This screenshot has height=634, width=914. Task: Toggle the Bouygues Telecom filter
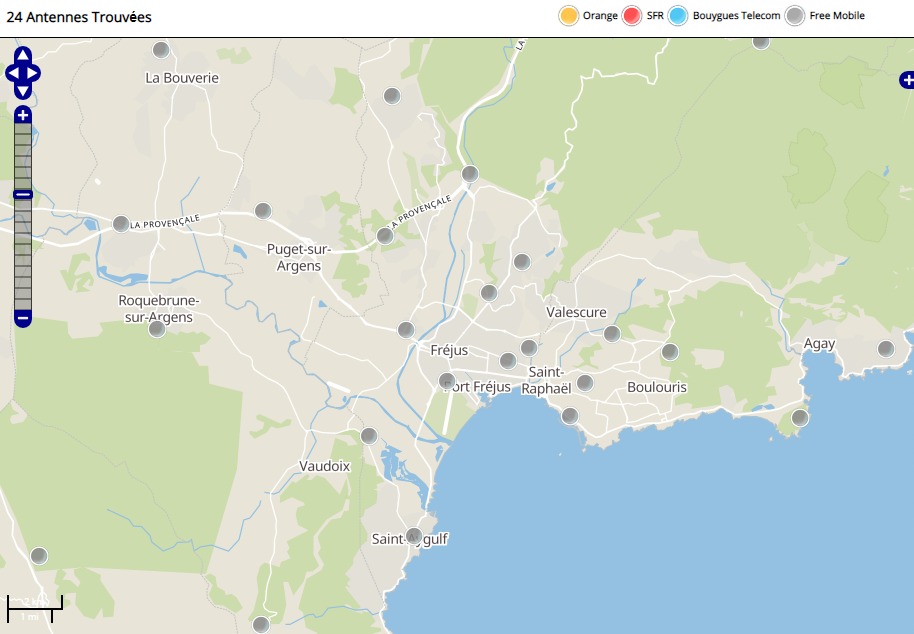pos(678,16)
